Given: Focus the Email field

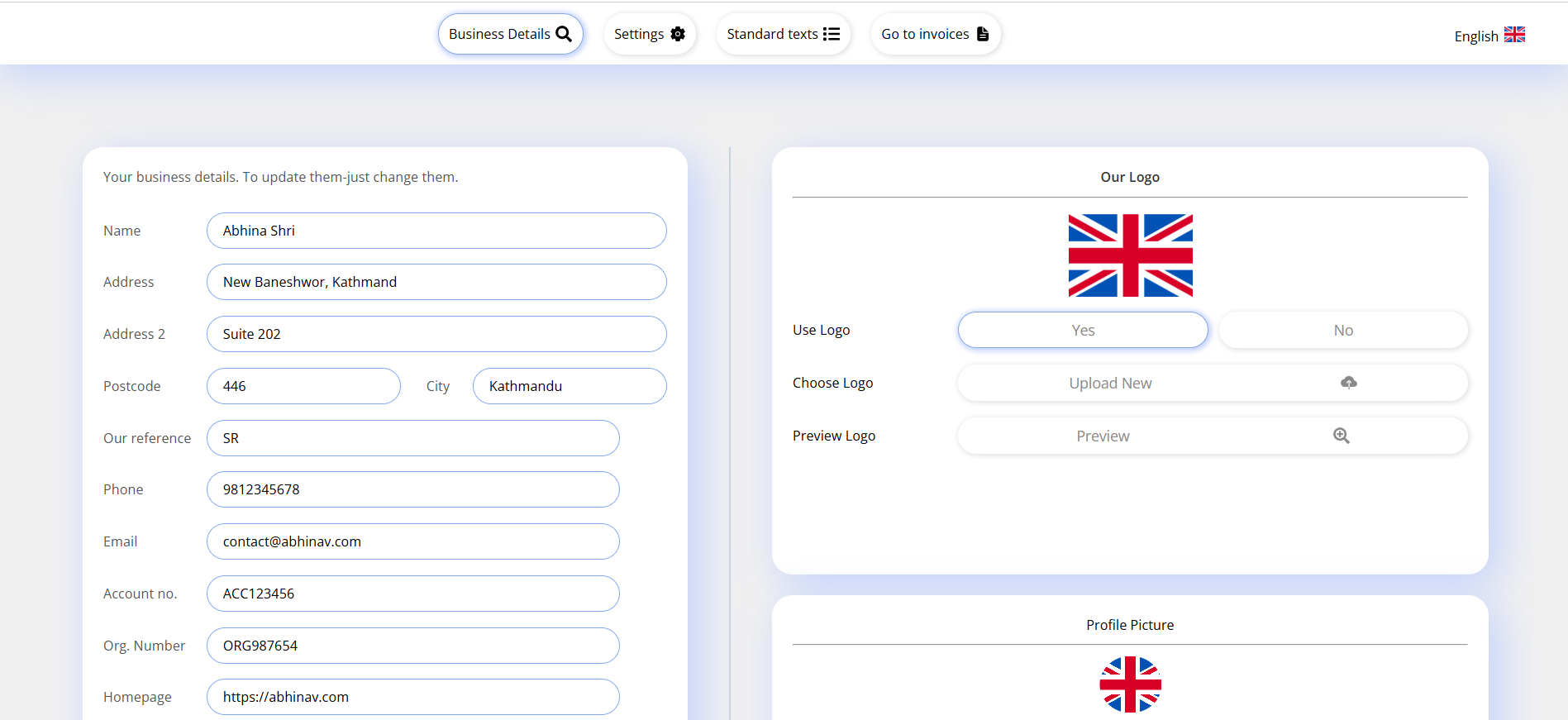Looking at the screenshot, I should coord(412,541).
